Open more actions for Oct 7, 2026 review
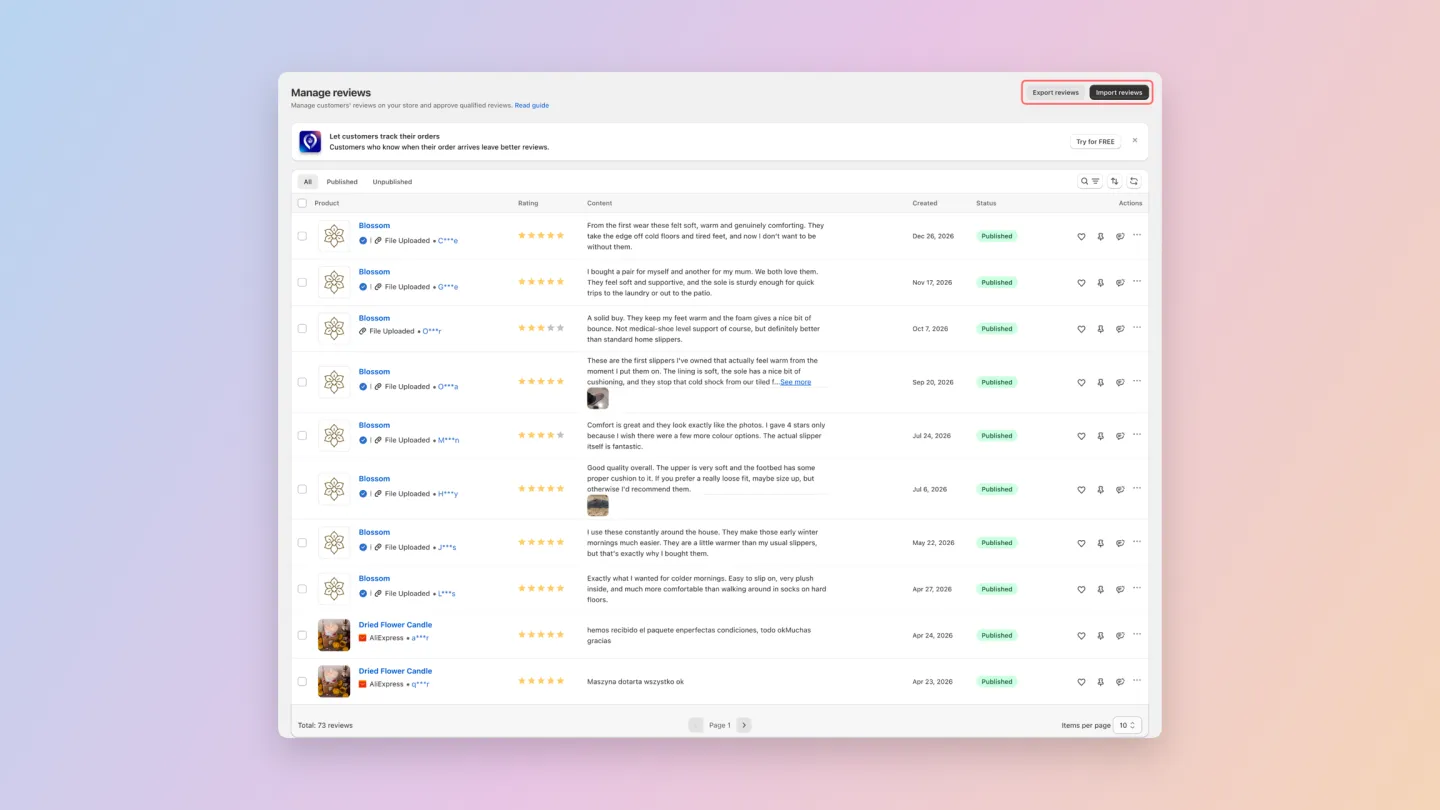The width and height of the screenshot is (1440, 810). click(x=1137, y=328)
